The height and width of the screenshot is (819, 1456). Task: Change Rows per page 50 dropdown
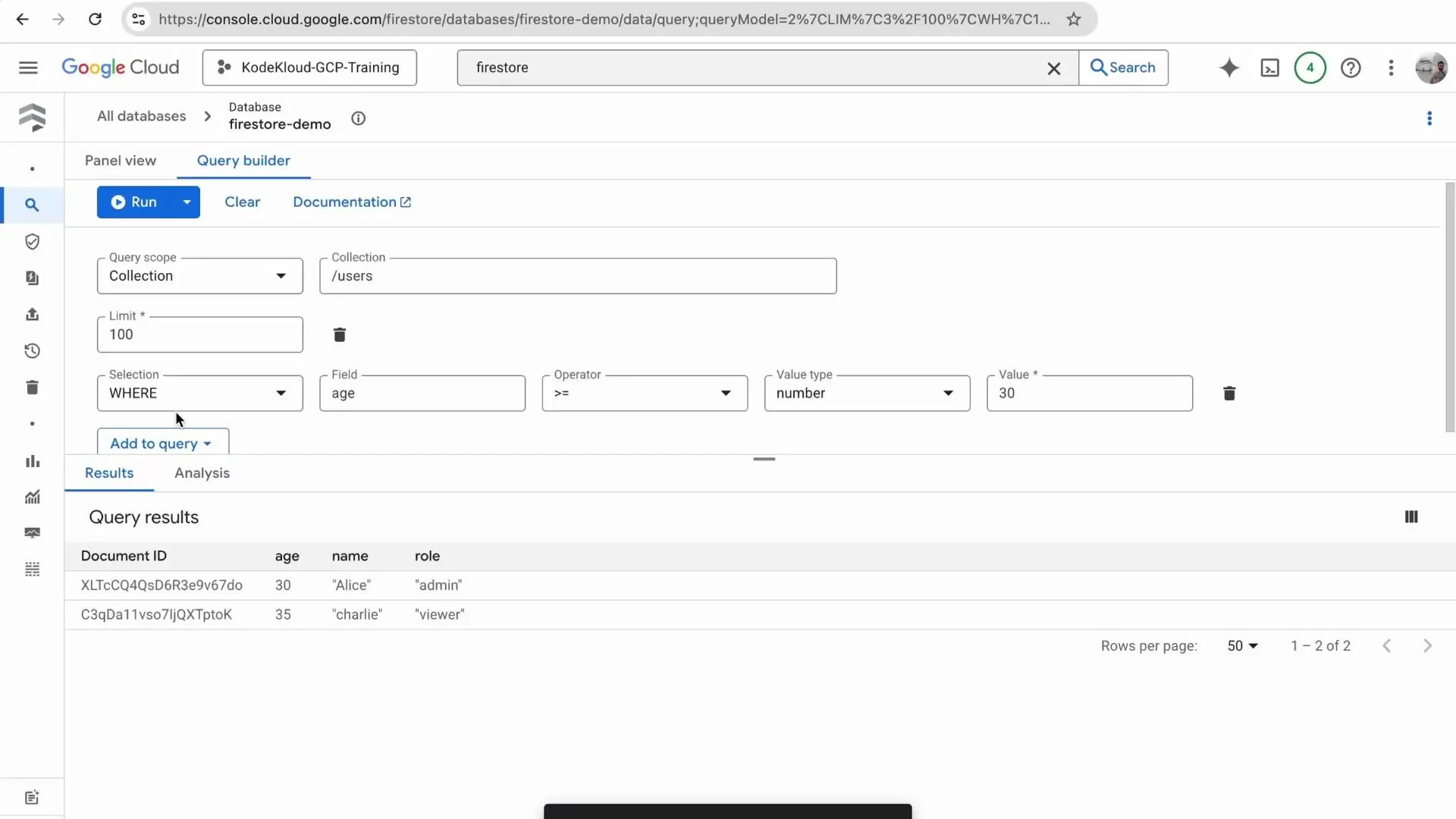point(1242,645)
